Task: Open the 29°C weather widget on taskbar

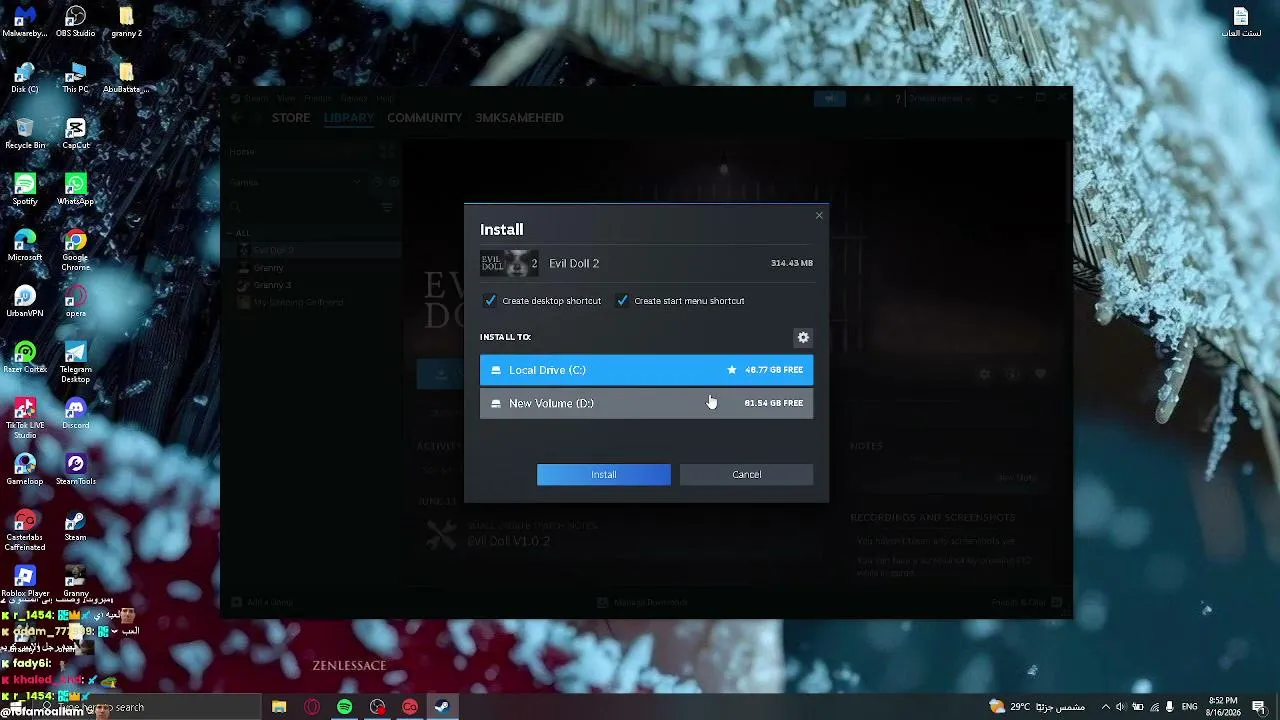Action: pyautogui.click(x=1036, y=707)
